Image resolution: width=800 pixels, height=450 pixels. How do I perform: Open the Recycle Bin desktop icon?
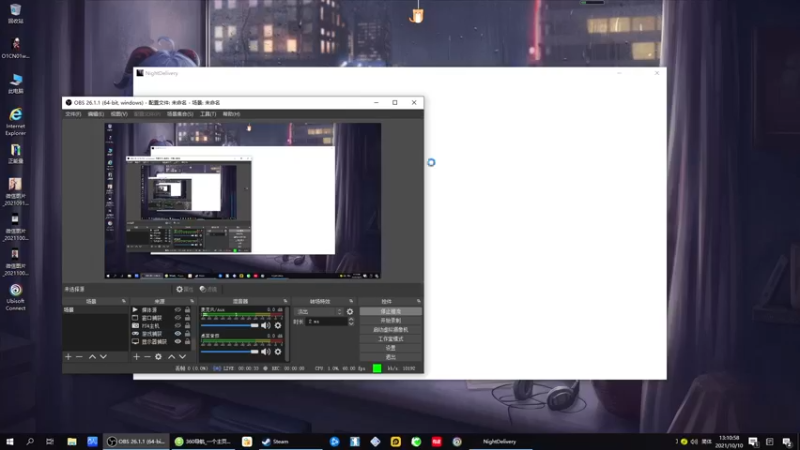[x=15, y=13]
